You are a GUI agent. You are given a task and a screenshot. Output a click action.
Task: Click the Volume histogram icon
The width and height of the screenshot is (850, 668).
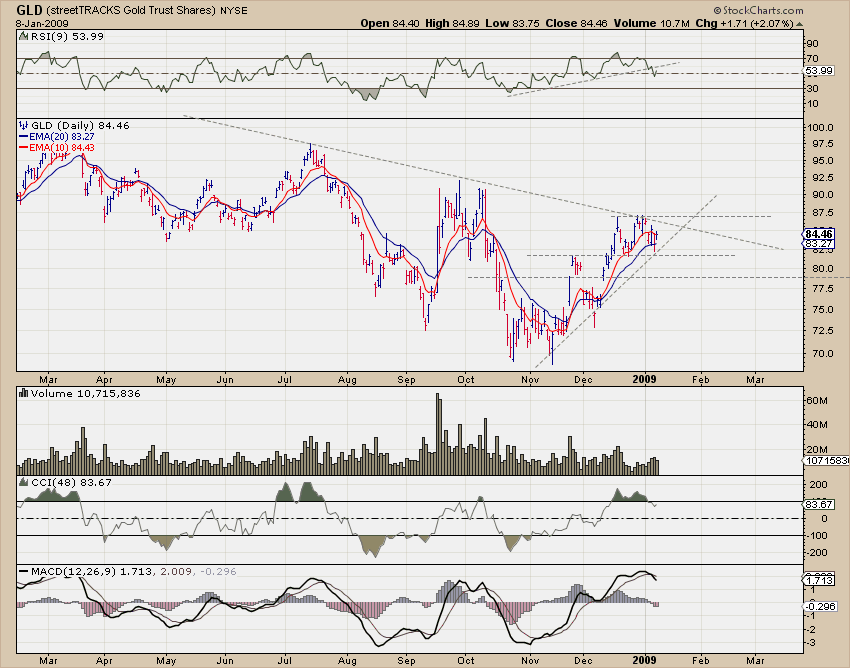pos(23,393)
